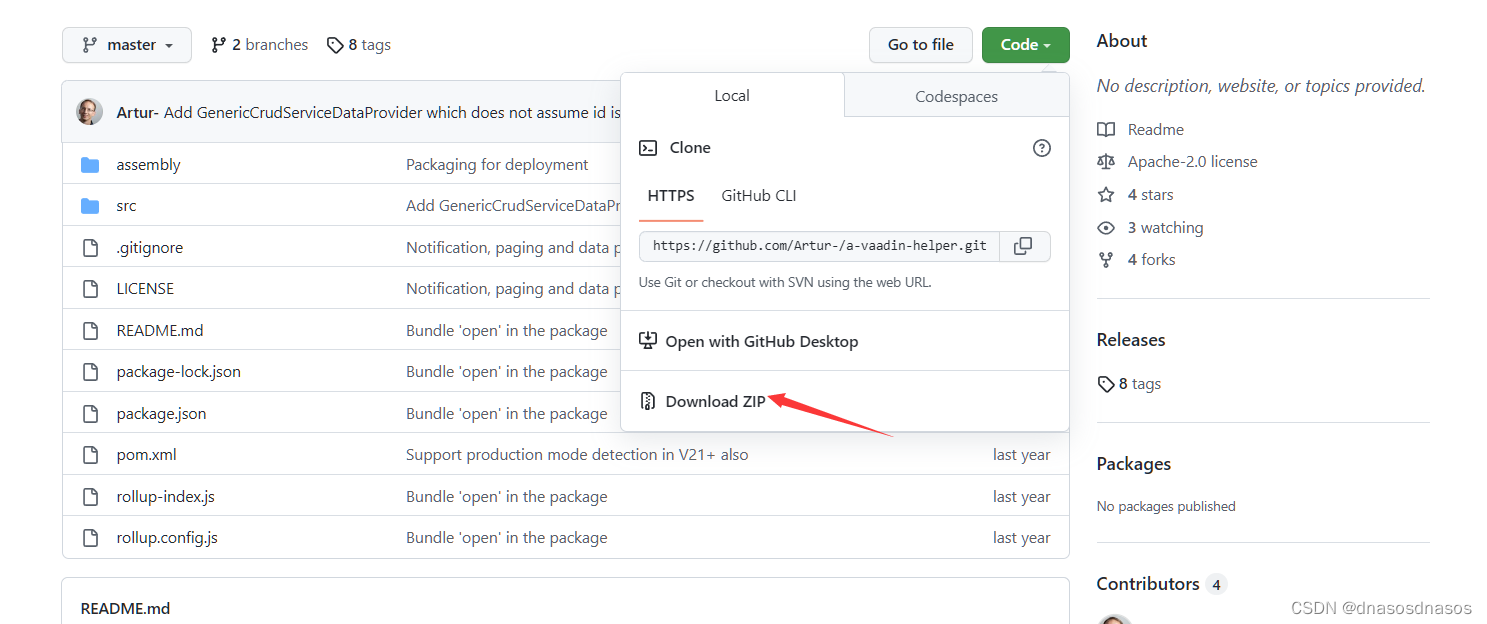The image size is (1487, 624).
Task: Click the package.json file icon
Action: [90, 413]
